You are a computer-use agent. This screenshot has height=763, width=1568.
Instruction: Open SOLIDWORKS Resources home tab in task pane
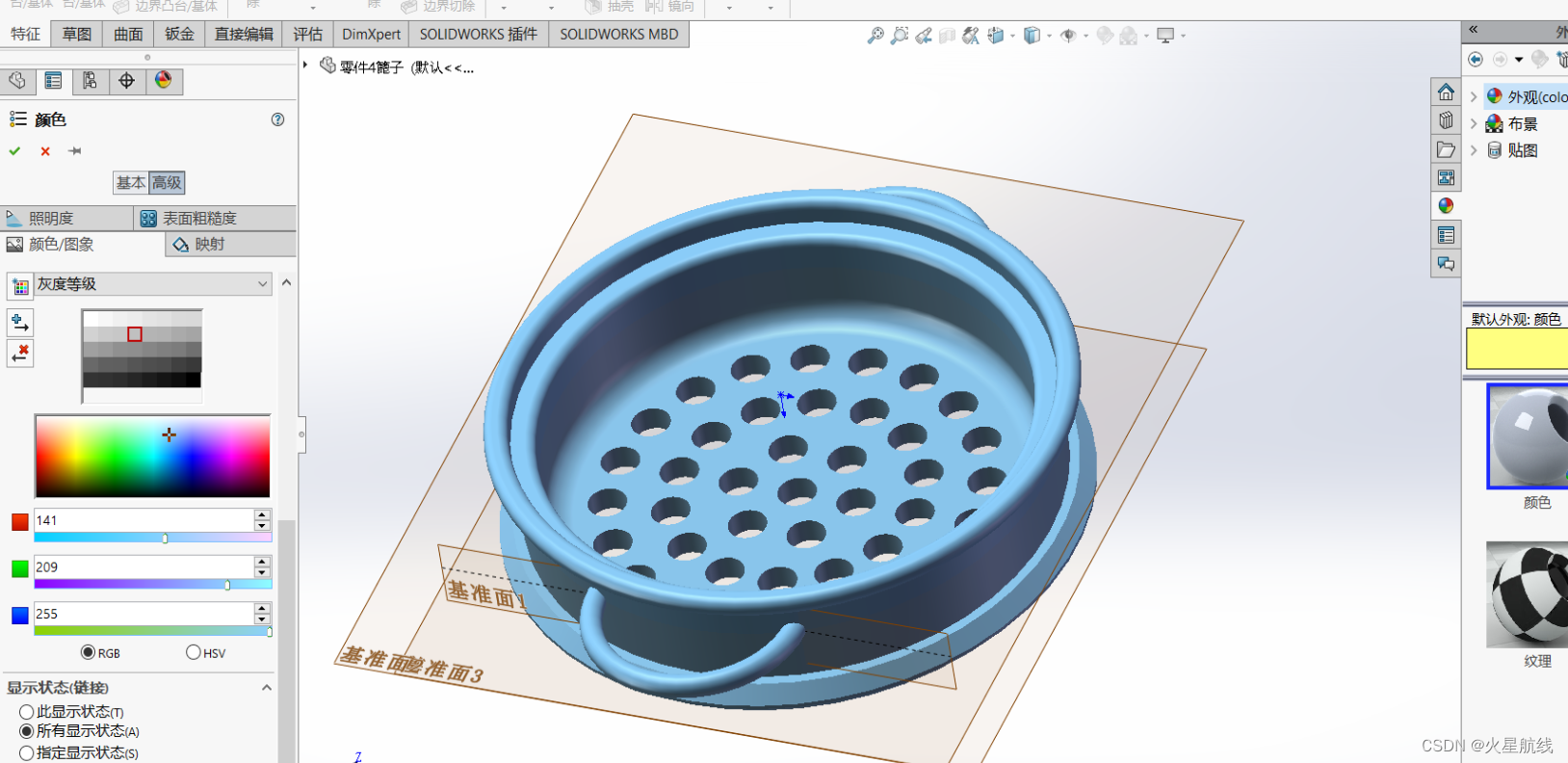1446,92
